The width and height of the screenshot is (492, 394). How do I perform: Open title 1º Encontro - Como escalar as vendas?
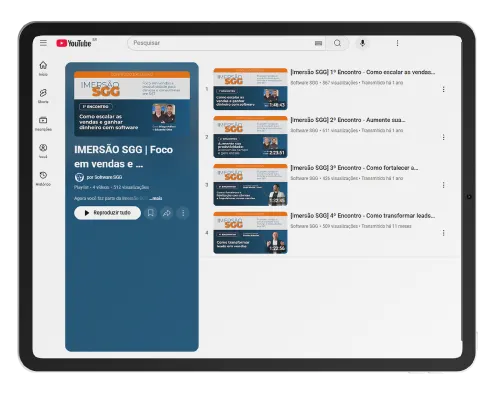pos(363,72)
